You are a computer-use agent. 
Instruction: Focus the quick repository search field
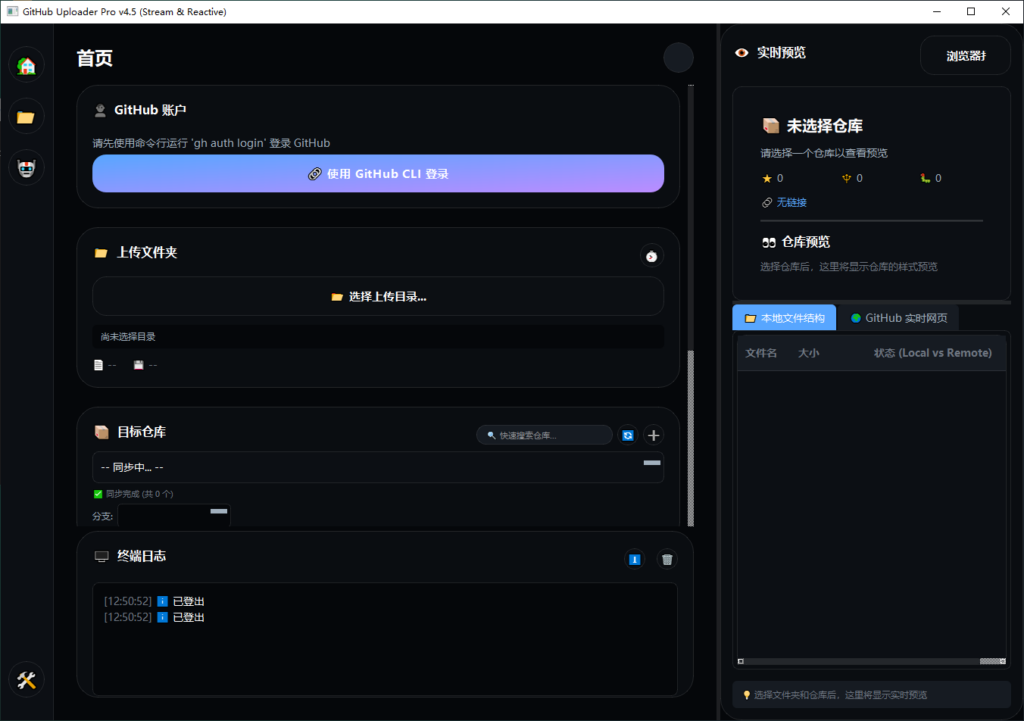[x=545, y=435]
